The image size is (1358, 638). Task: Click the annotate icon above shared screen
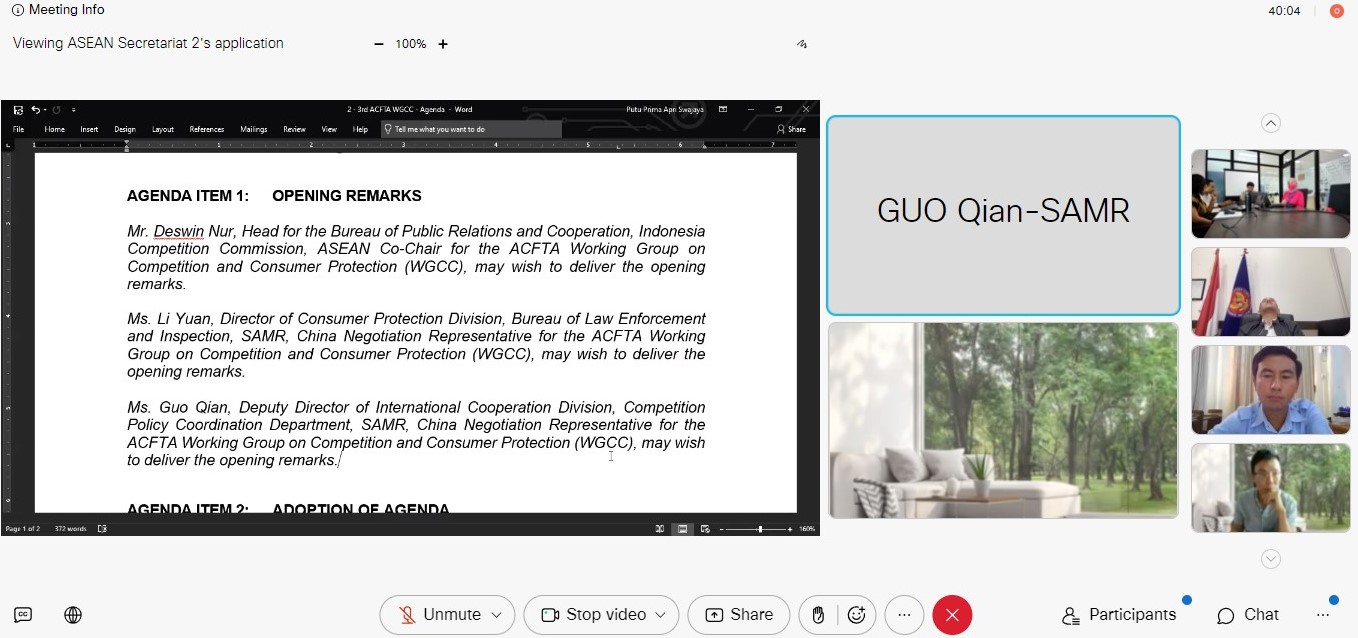tap(802, 44)
